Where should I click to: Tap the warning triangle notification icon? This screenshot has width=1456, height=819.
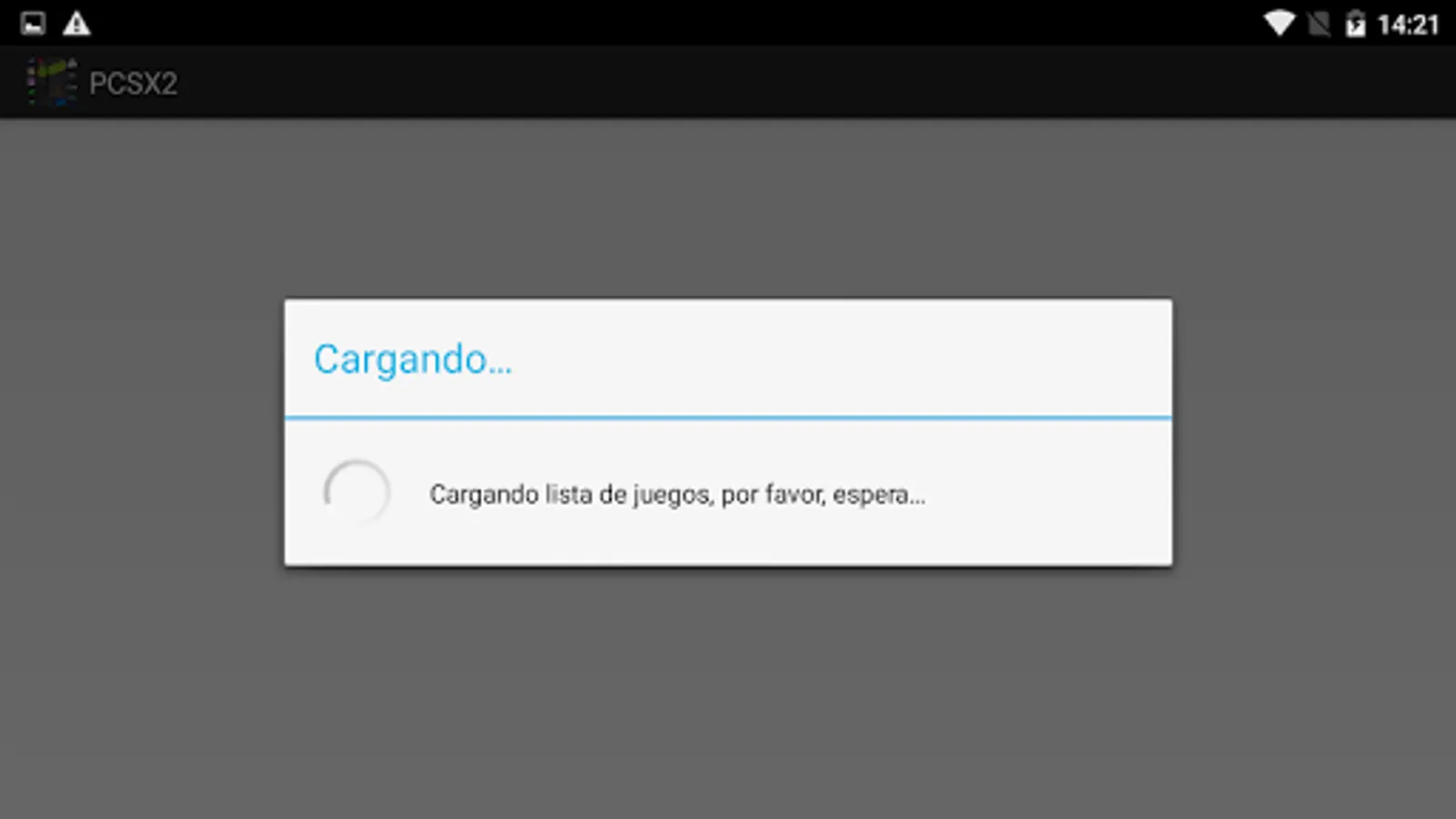(76, 24)
